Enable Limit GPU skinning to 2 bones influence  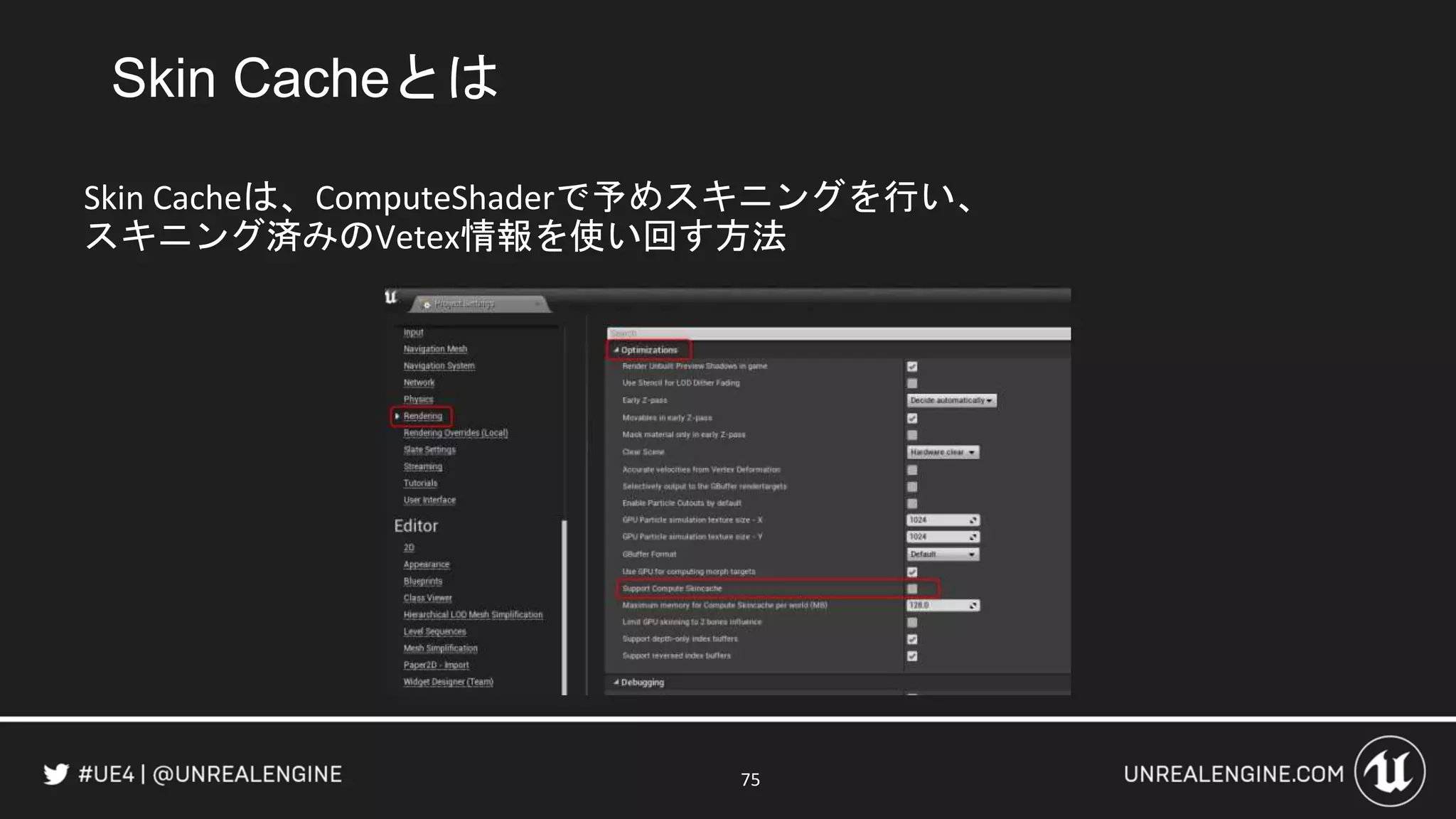tap(912, 623)
